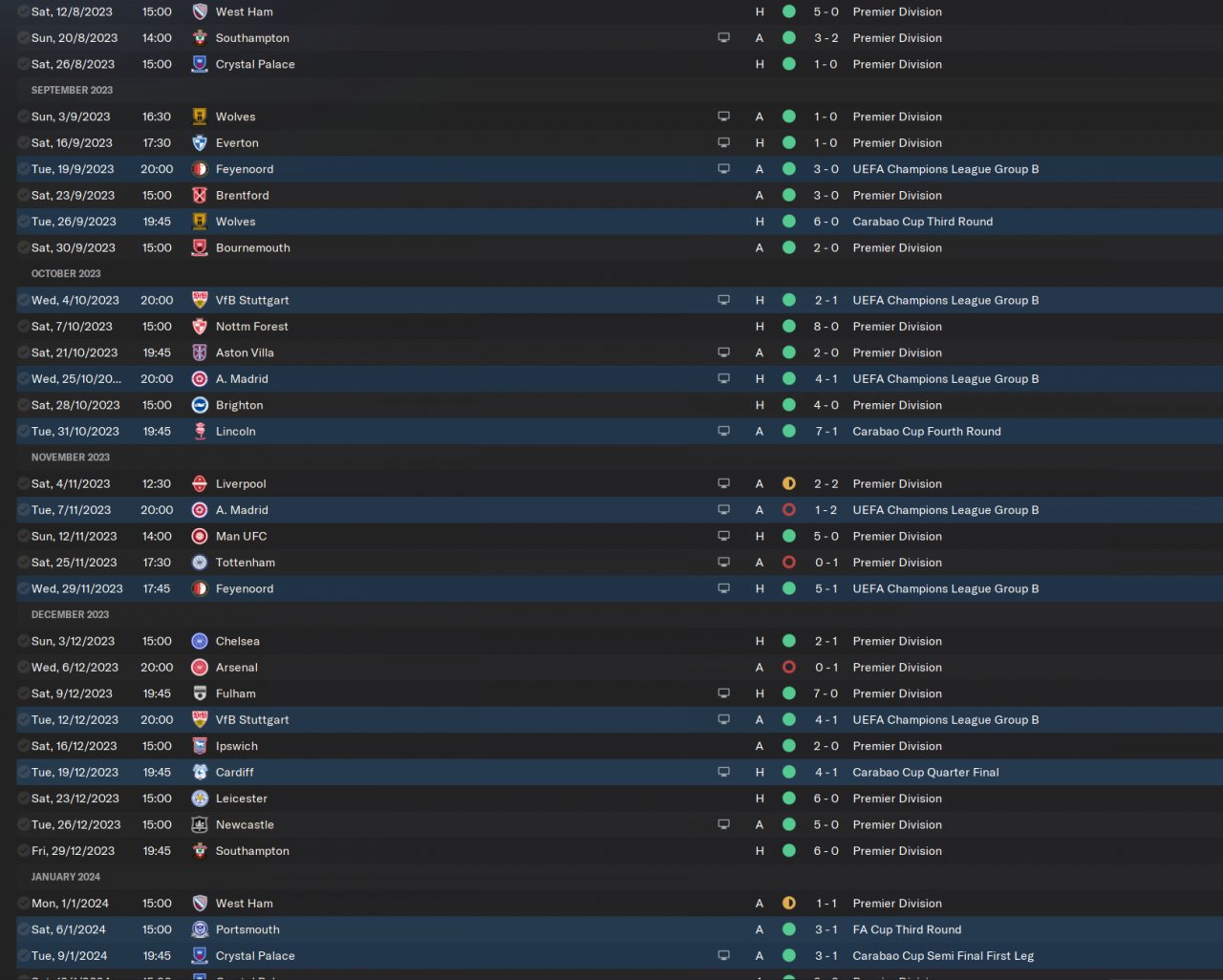The width and height of the screenshot is (1223, 980).
Task: Click the VfB Stuttgart badge on 4/10/2023
Action: click(x=200, y=300)
